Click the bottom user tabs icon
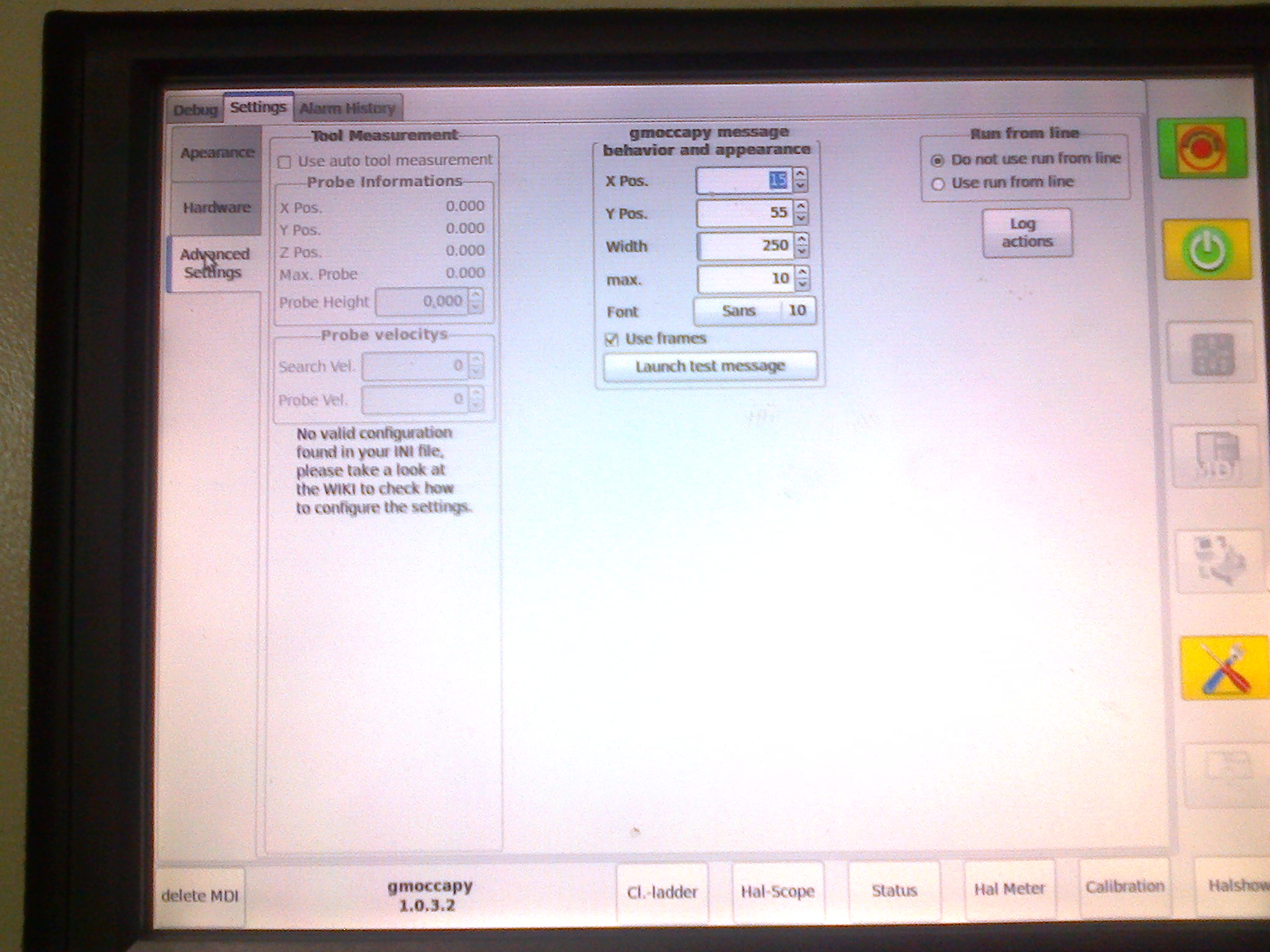The height and width of the screenshot is (952, 1270). 1226,773
